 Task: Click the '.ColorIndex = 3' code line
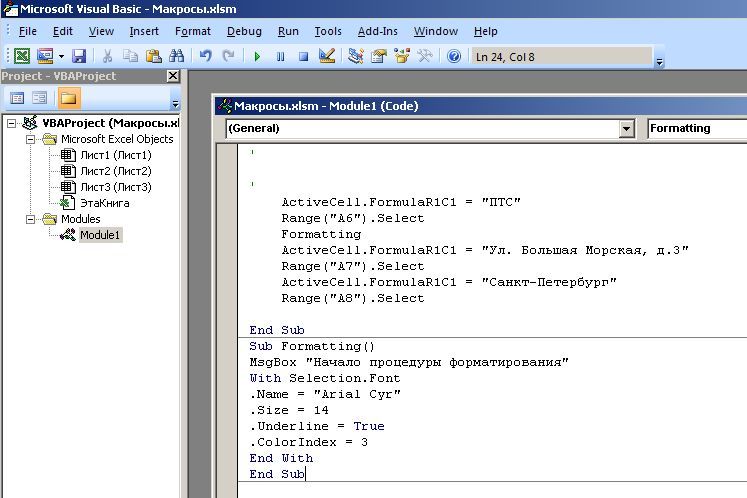(x=308, y=442)
